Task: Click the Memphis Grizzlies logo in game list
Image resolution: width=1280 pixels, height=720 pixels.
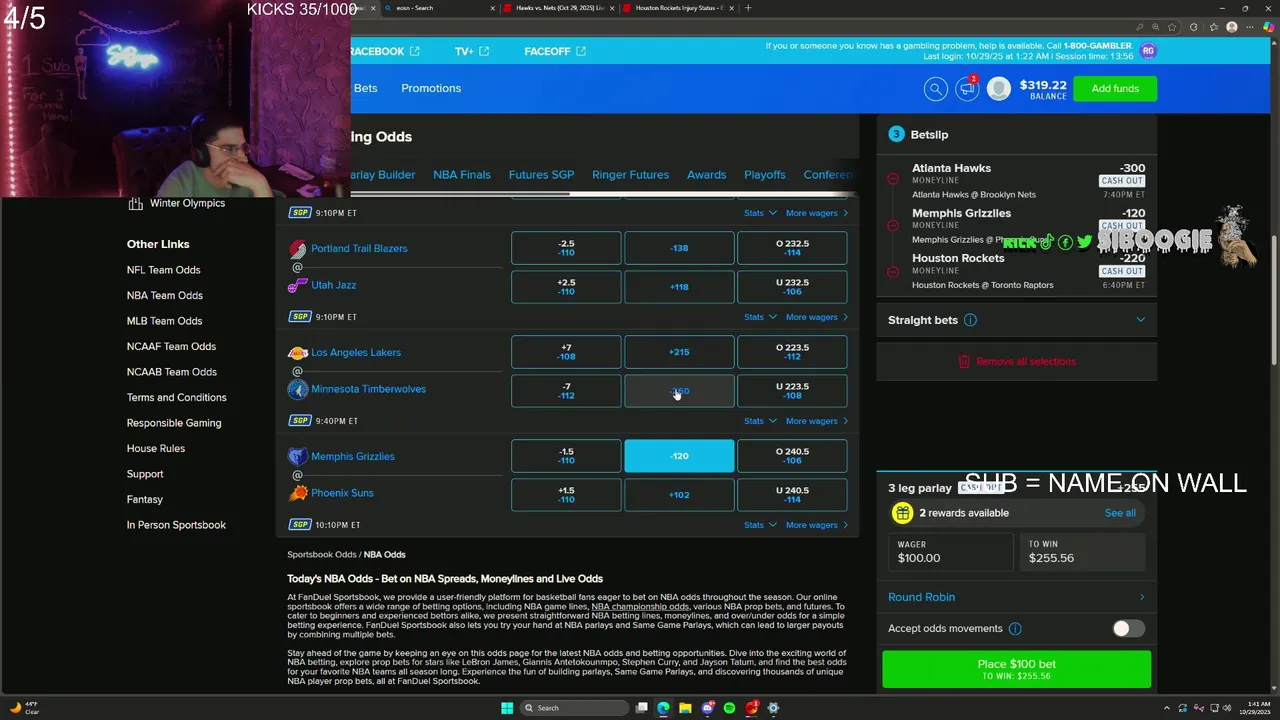Action: [x=298, y=457]
